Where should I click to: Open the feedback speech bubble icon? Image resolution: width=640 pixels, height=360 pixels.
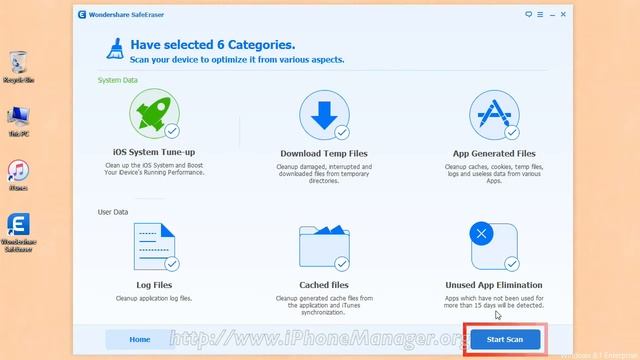tap(529, 14)
